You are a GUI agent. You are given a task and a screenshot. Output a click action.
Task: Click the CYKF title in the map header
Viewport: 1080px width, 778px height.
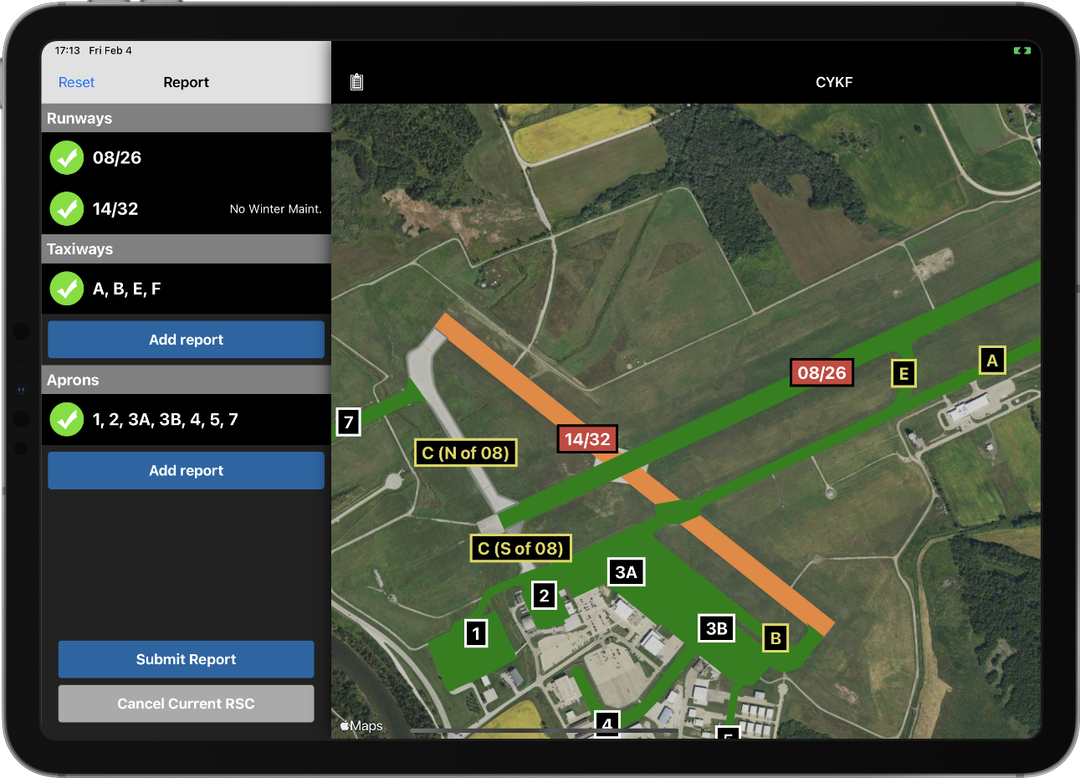(x=834, y=82)
